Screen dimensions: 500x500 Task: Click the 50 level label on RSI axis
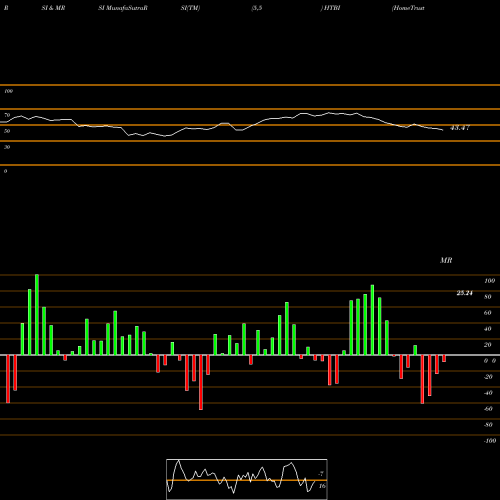click(x=7, y=131)
